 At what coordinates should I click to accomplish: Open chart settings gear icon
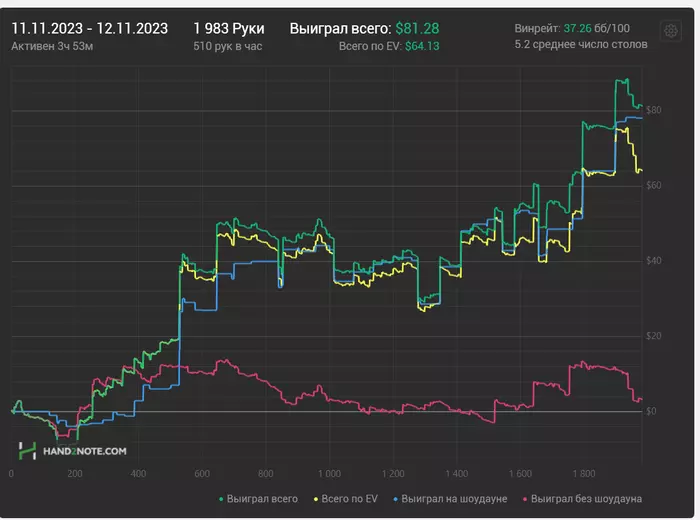670,31
